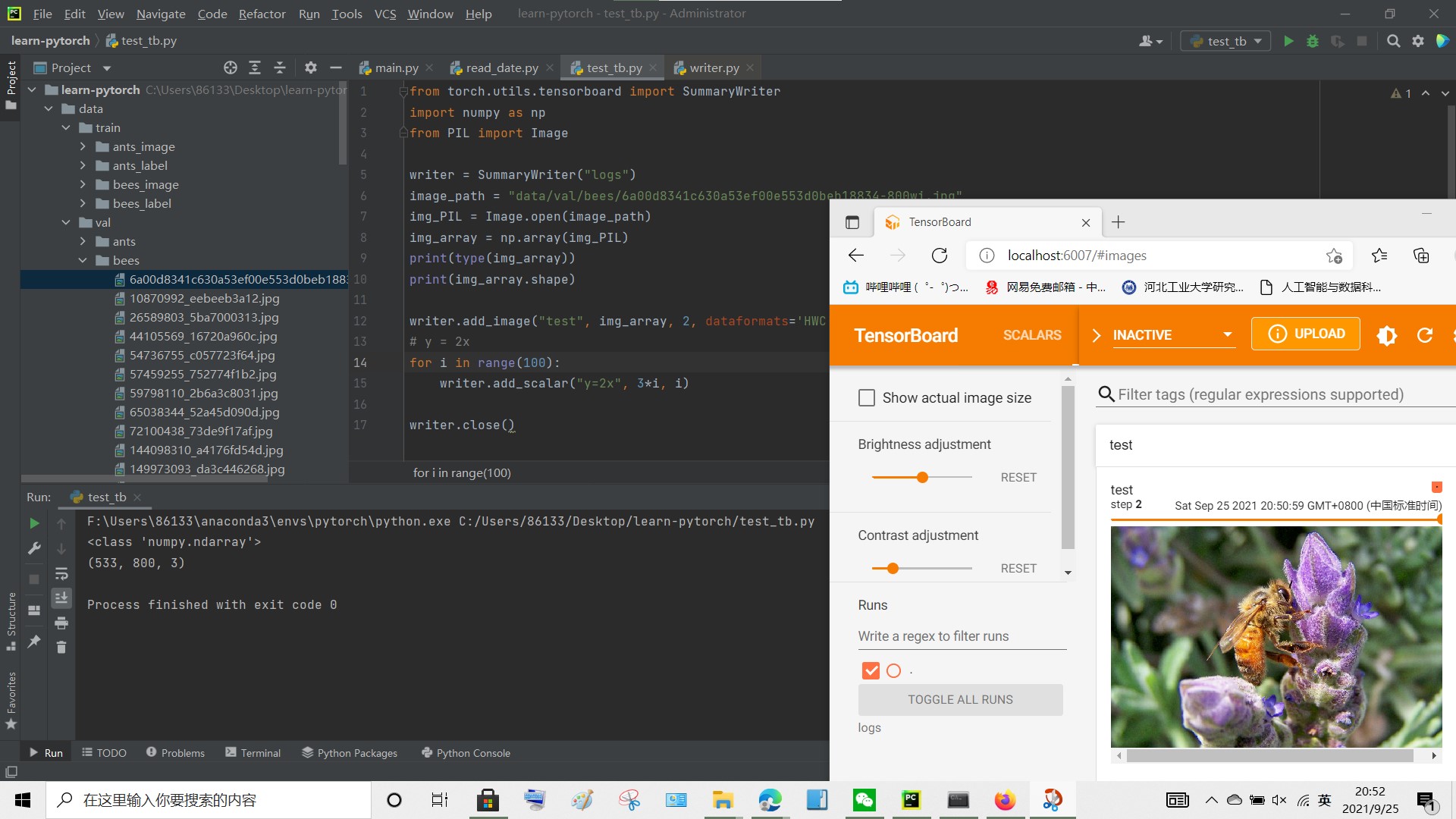
Task: Open new browser tab with plus icon
Action: pyautogui.click(x=1118, y=222)
